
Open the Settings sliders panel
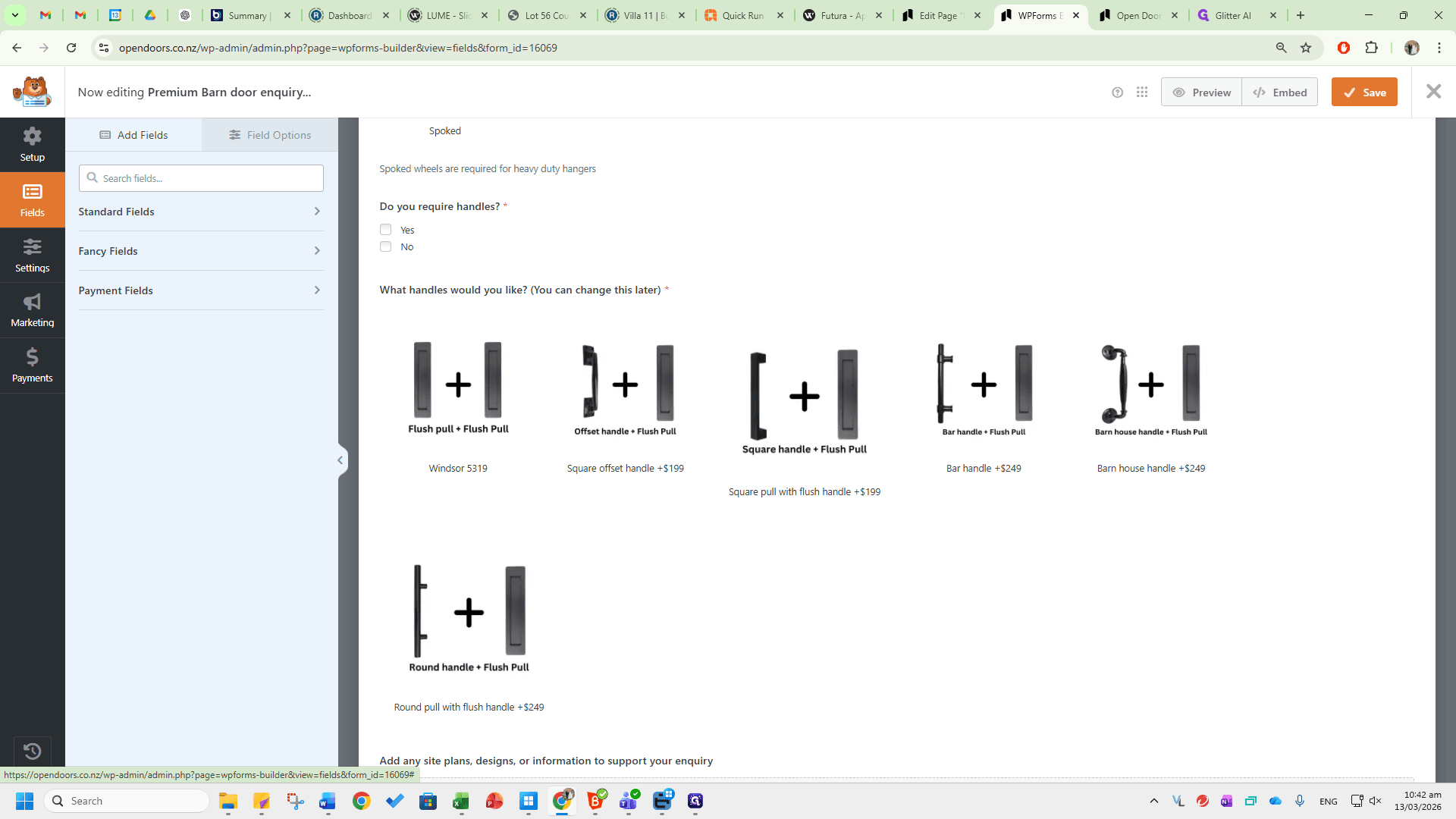(33, 256)
